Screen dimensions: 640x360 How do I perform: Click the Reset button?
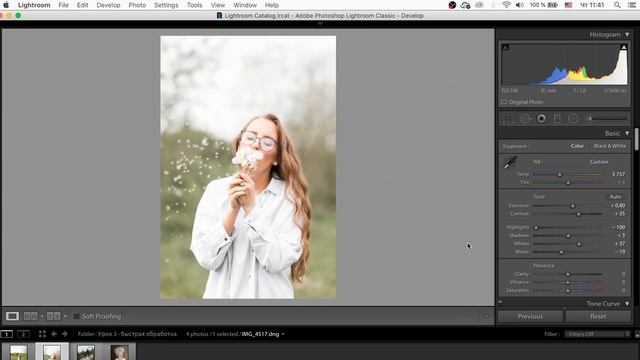point(598,316)
